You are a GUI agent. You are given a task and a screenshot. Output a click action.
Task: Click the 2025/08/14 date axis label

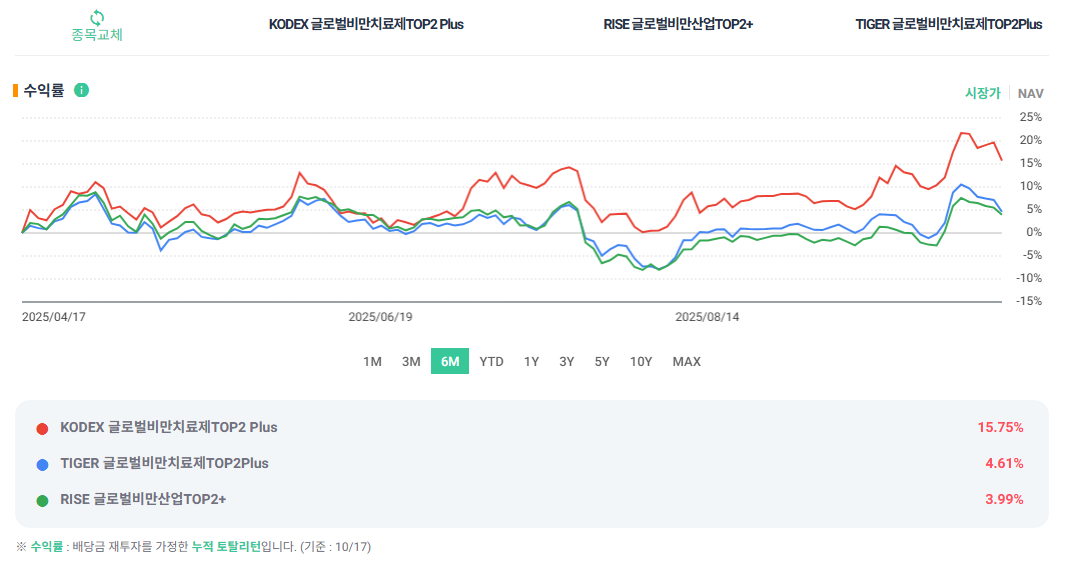click(x=707, y=317)
